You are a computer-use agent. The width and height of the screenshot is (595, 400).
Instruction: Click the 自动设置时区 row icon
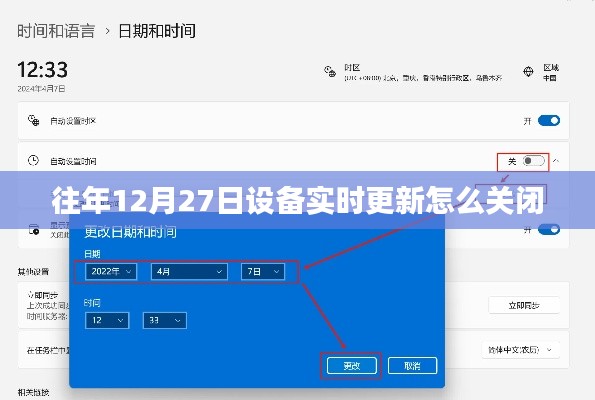(x=33, y=121)
